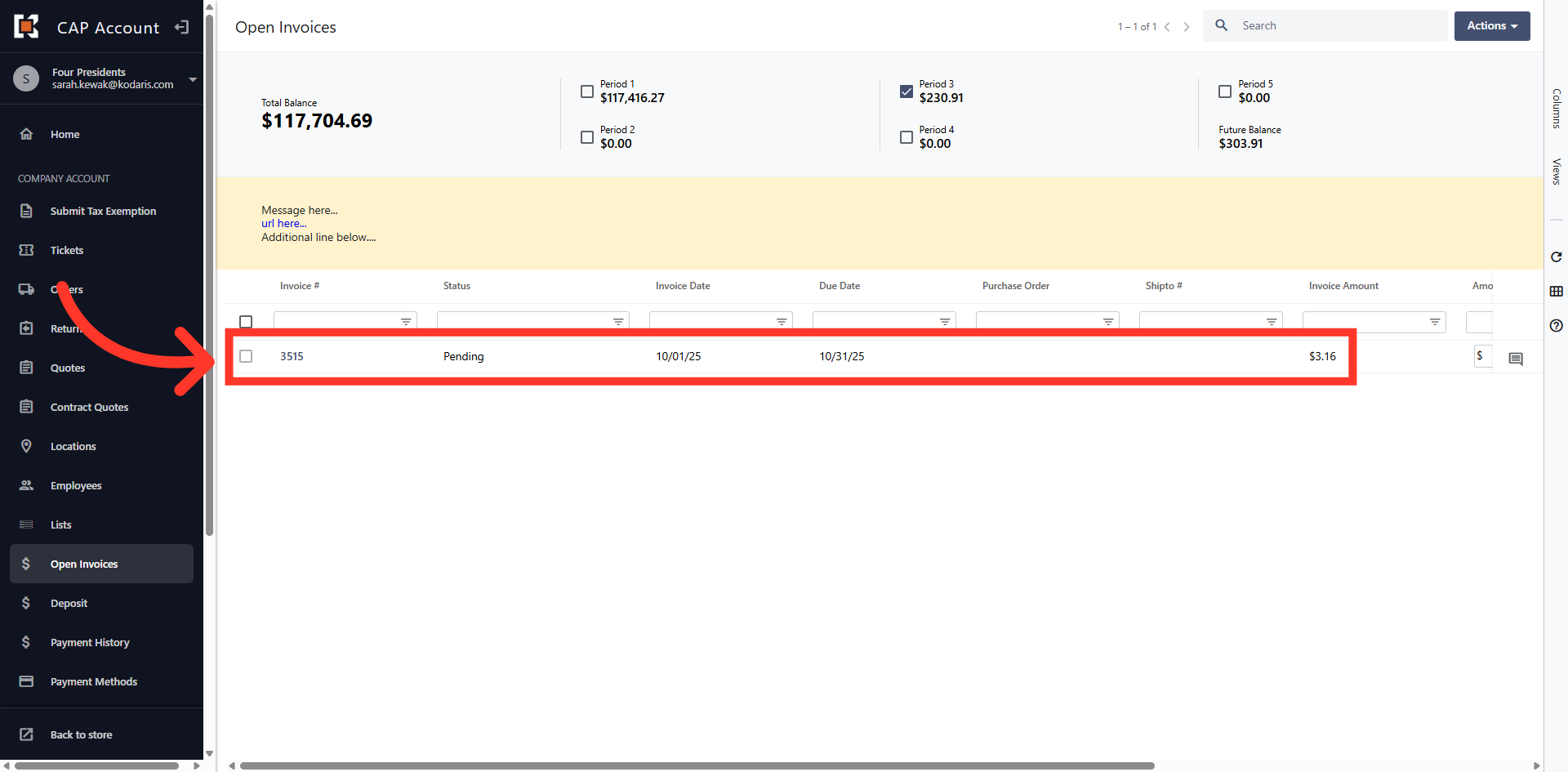The image size is (1568, 772).
Task: Open the Actions dropdown
Action: (x=1492, y=26)
